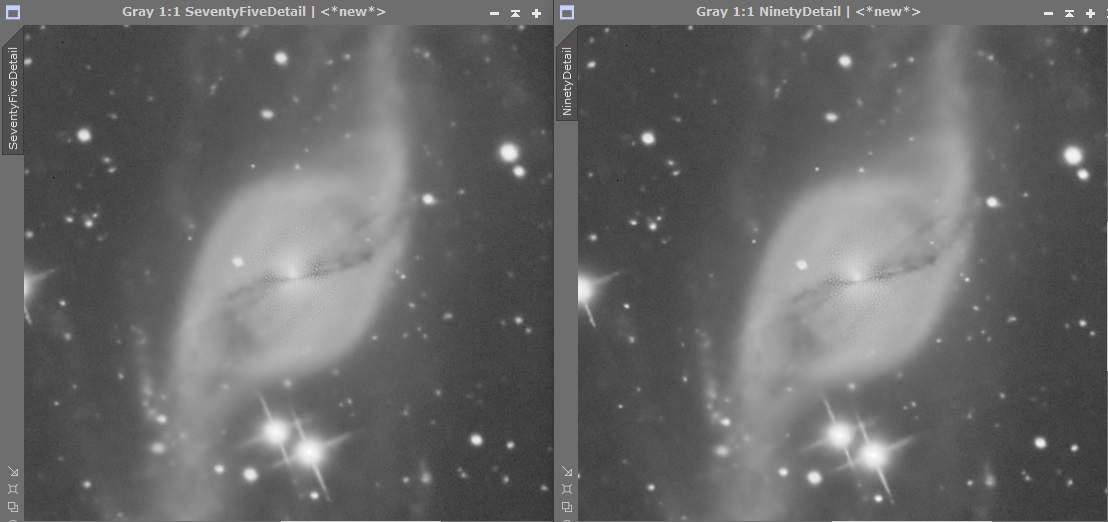1108x522 pixels.
Task: Click the title 'Gray 1:1 SeventyFiveDetail | <*new*>'
Action: (254, 12)
